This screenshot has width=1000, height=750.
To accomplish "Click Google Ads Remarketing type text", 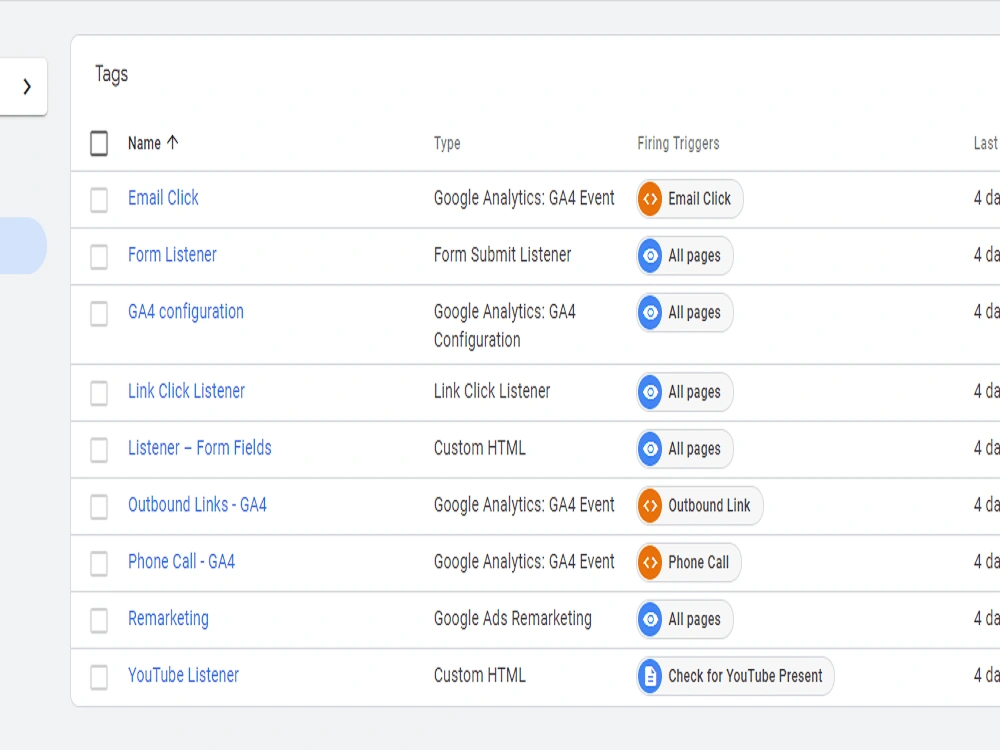I will click(x=513, y=619).
